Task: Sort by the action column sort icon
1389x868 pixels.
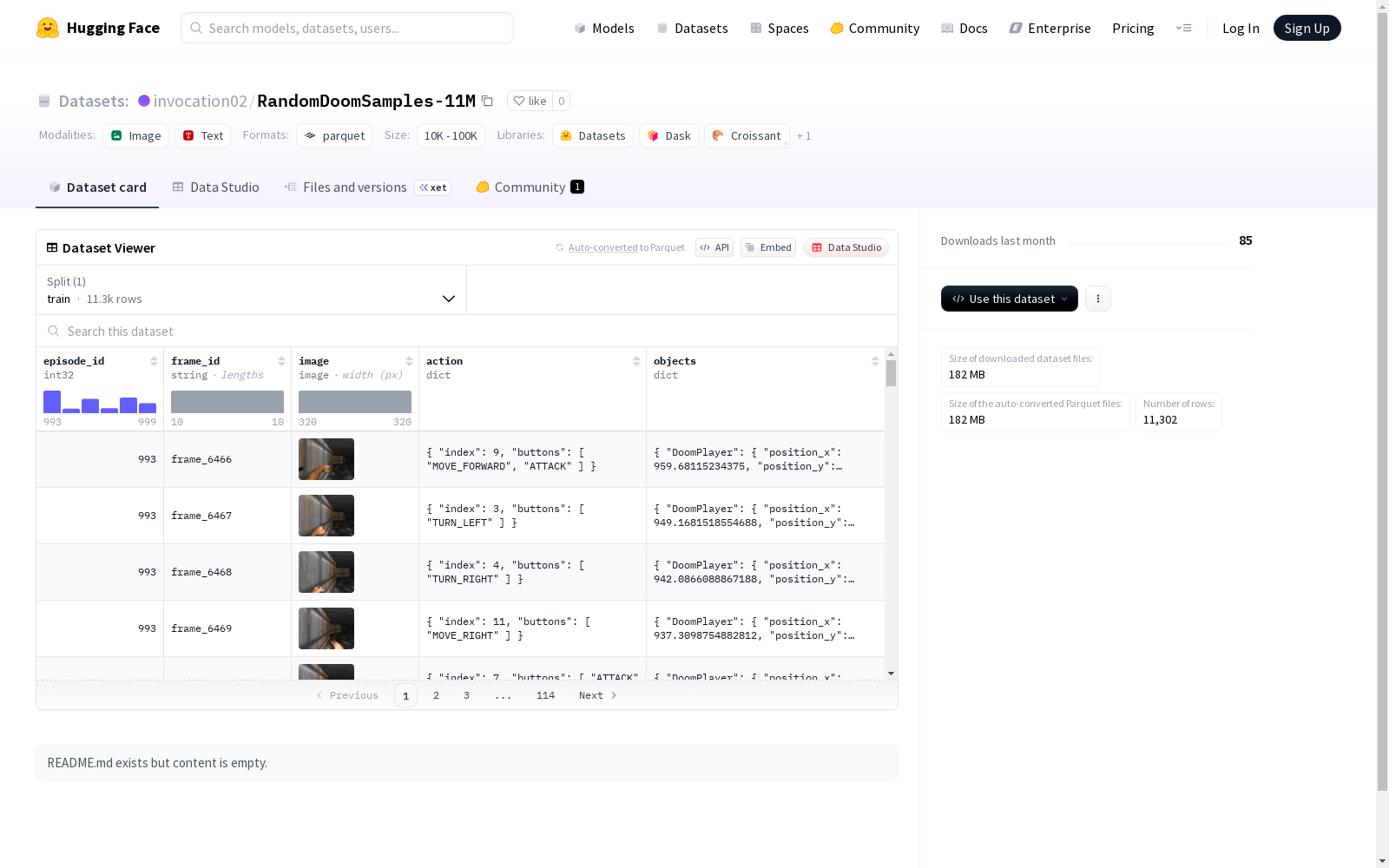Action: coord(636,361)
